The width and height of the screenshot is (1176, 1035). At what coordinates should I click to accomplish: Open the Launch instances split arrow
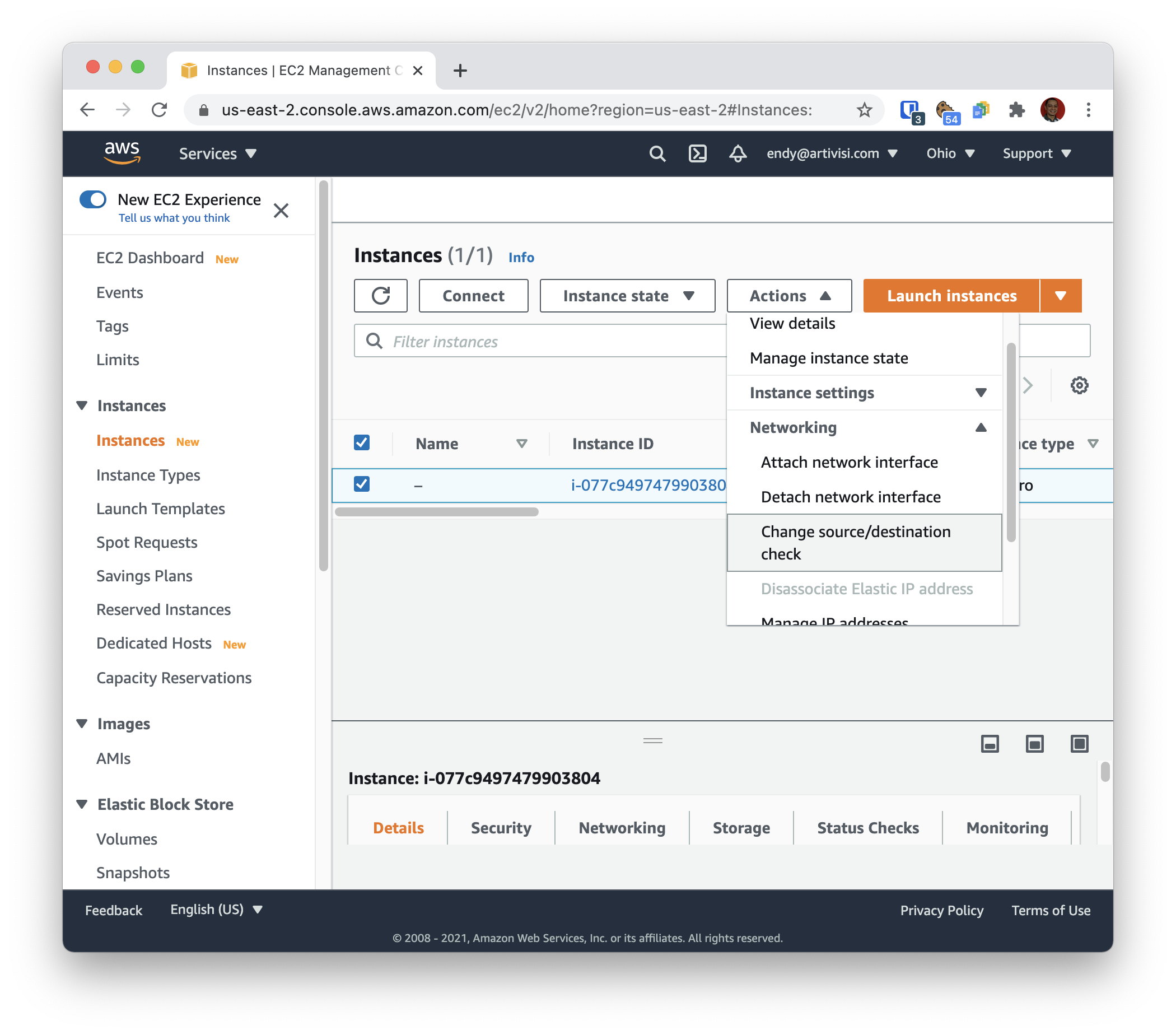[x=1060, y=296]
